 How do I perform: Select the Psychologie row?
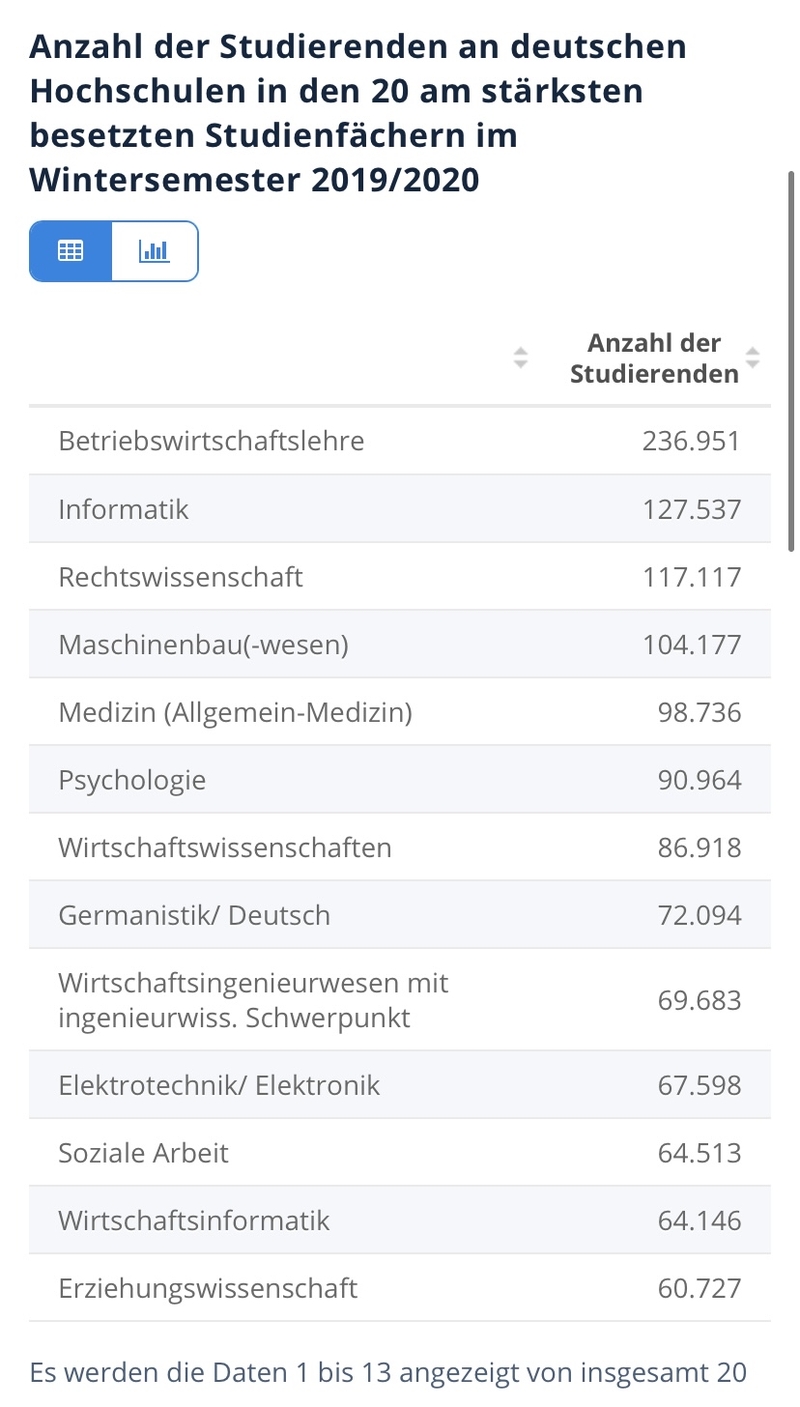pos(400,779)
